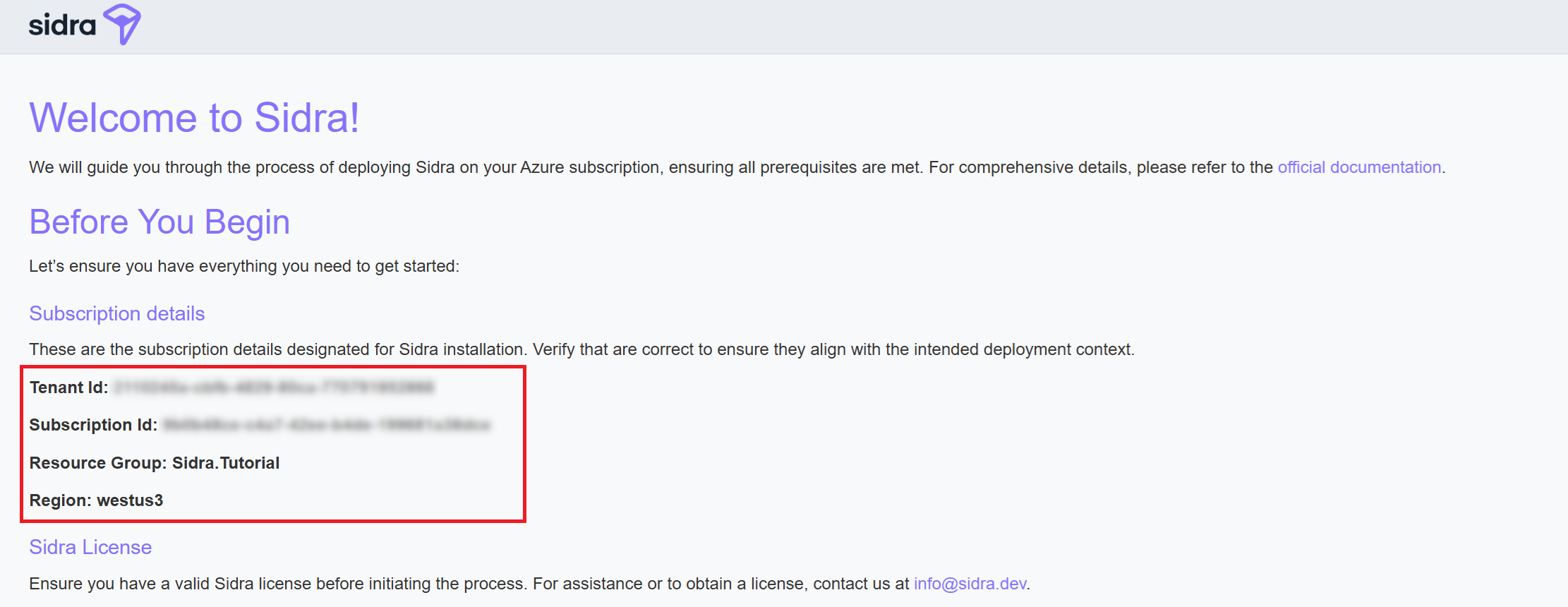Click the Sidra License heading
This screenshot has height=607, width=1568.
90,547
